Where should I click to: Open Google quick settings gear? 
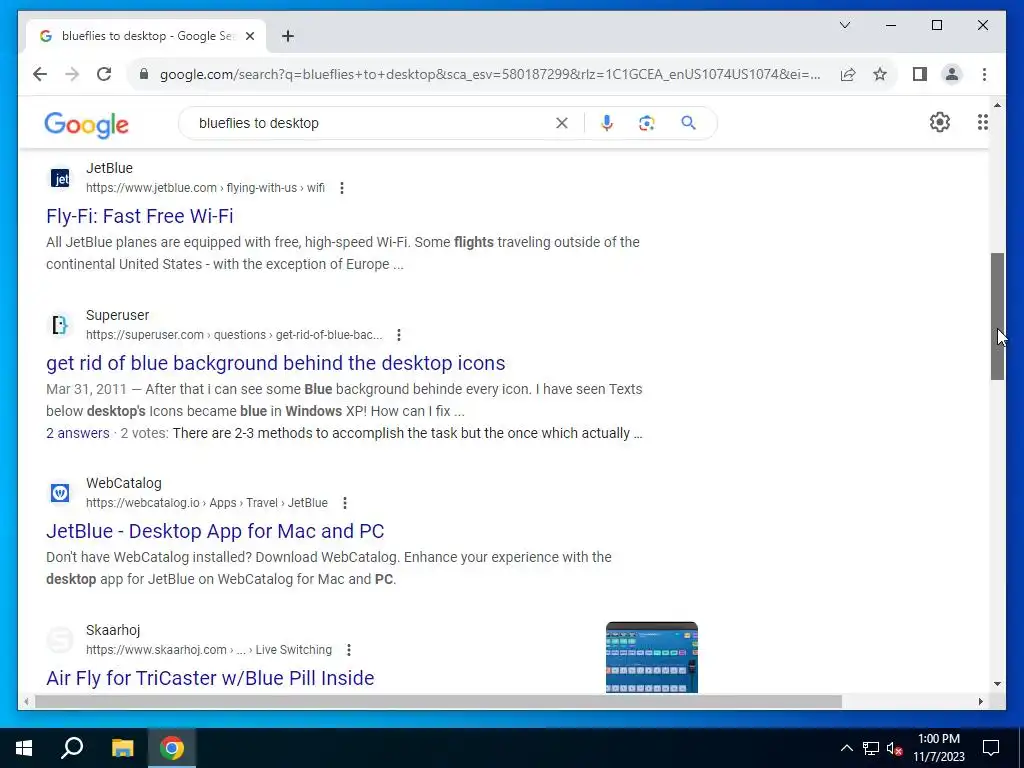[940, 122]
